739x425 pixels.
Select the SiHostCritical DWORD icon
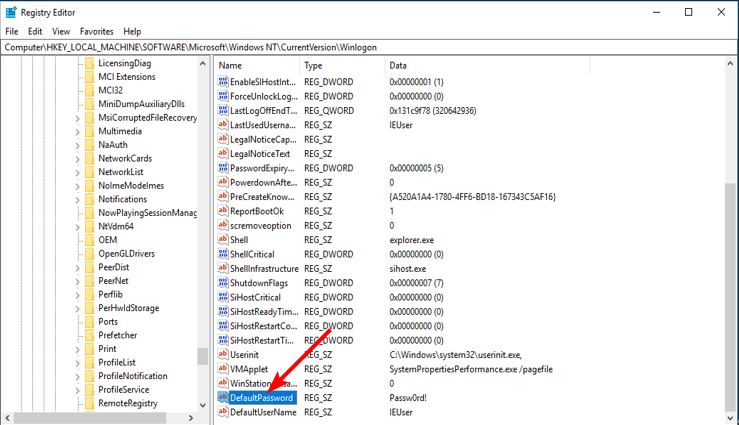click(x=223, y=297)
